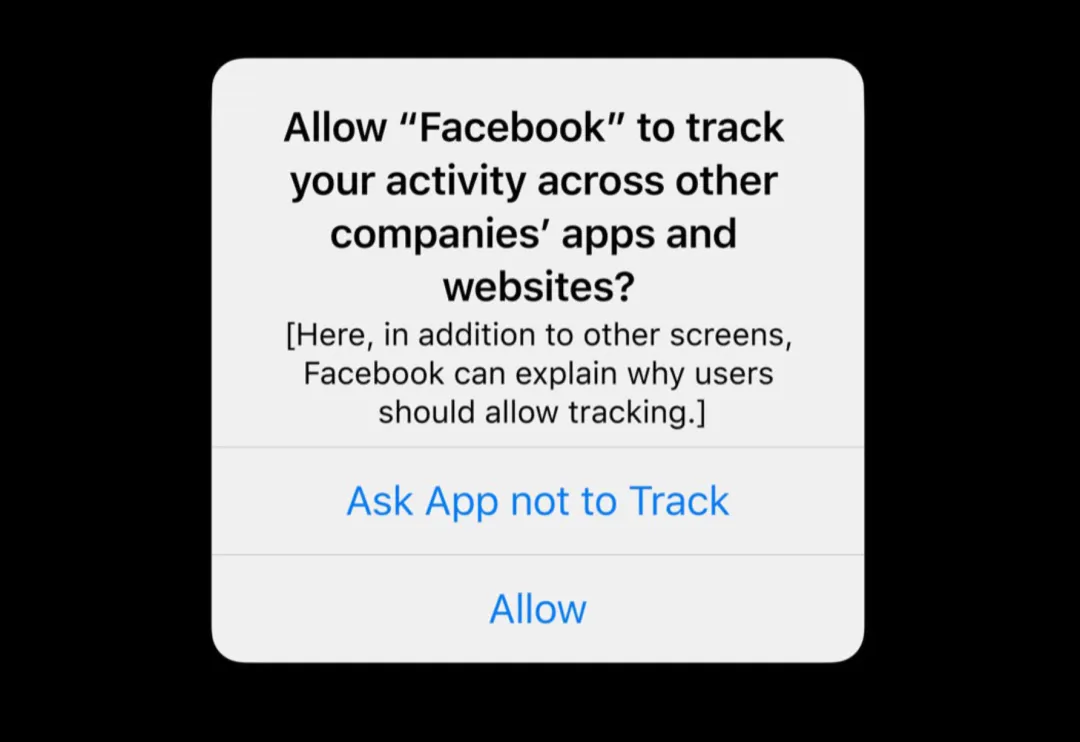Click the word "Facebook" in the bold title
Viewport: 1080px width, 742px height.
[x=512, y=127]
